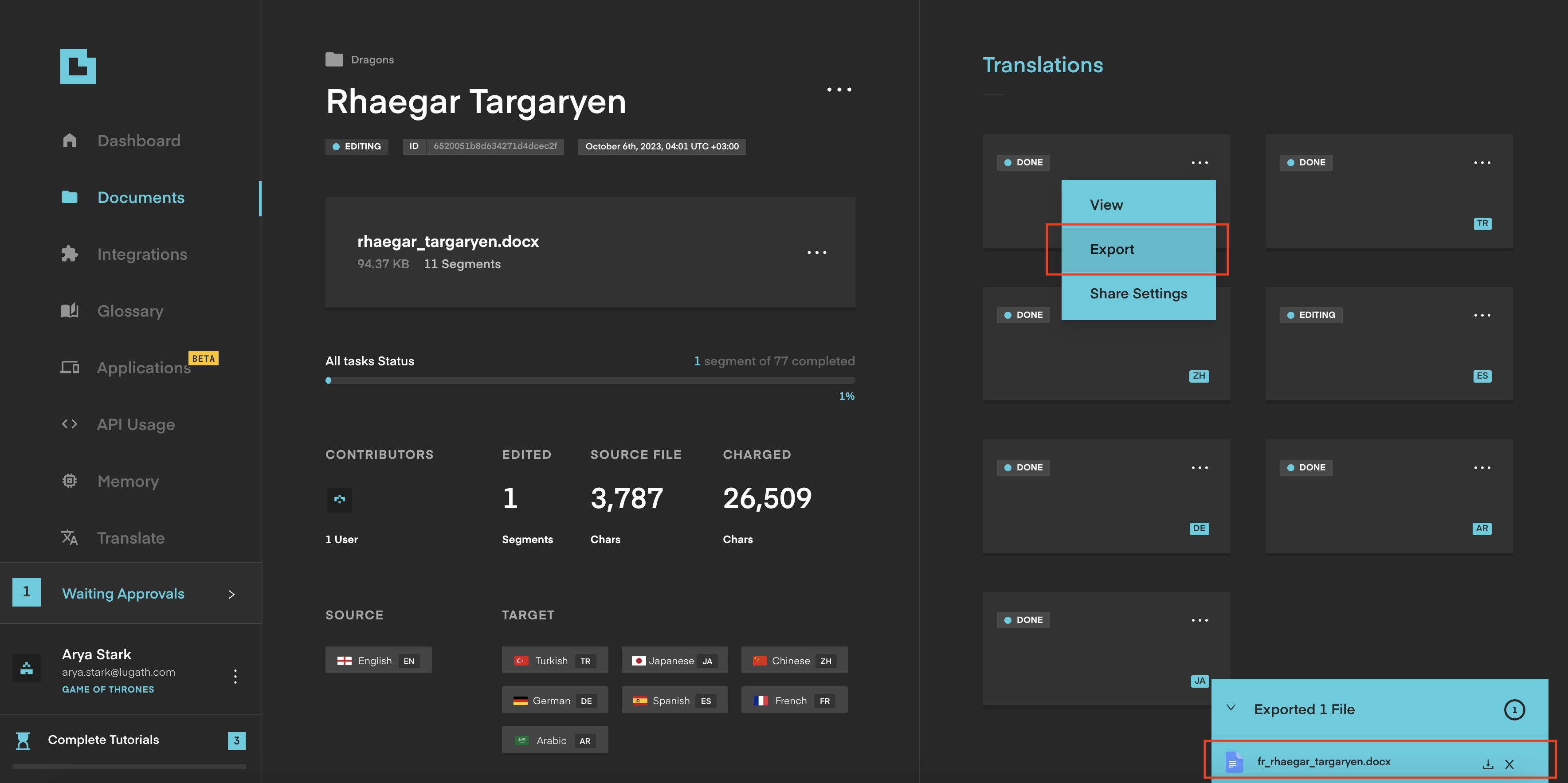Click the exported docx file icon
Viewport: 1568px width, 783px height.
coord(1234,762)
